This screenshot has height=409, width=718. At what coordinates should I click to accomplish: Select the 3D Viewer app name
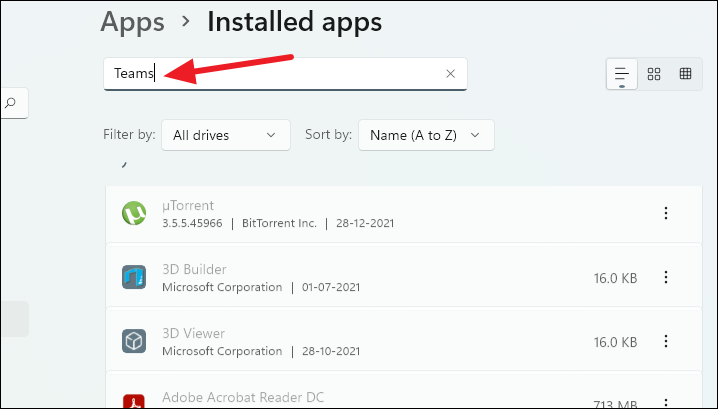193,333
